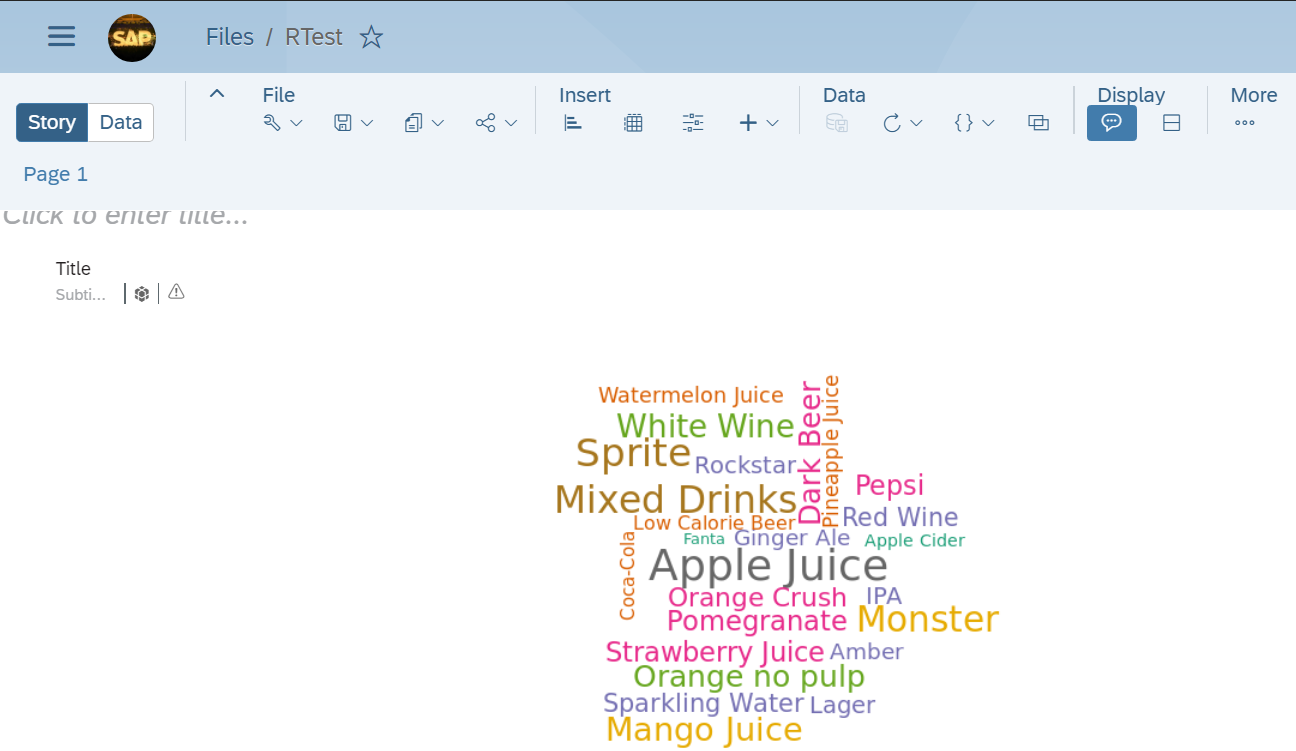Click the cube model icon under Title
1296x751 pixels.
[x=142, y=294]
